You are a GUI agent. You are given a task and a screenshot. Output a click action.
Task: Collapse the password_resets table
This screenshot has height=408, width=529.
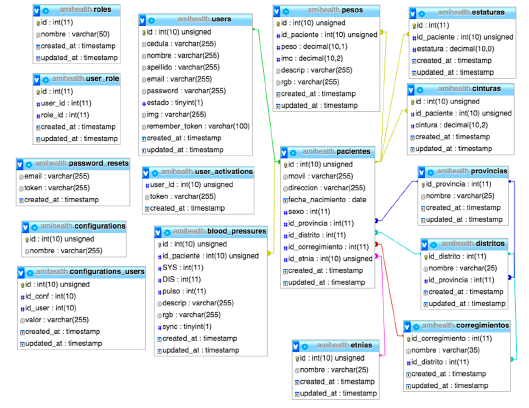click(20, 164)
